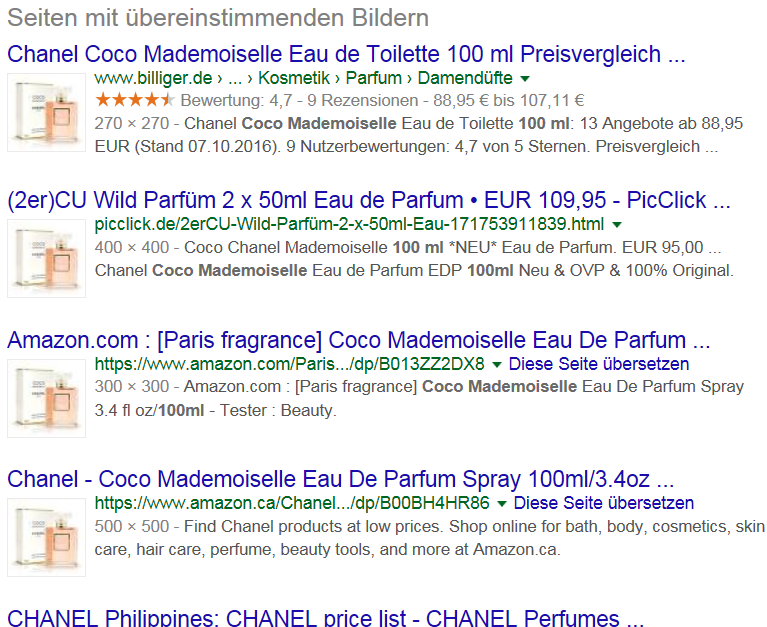The width and height of the screenshot is (767, 627).
Task: Open the CHANEL Philippines price list result
Action: coord(325,617)
